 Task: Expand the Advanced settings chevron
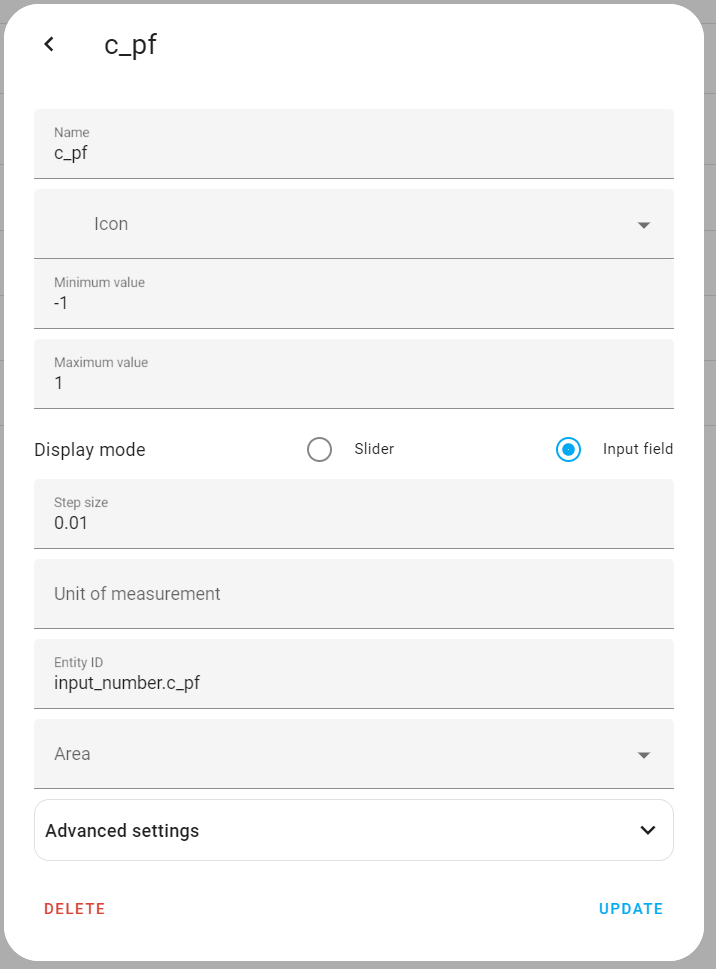648,830
